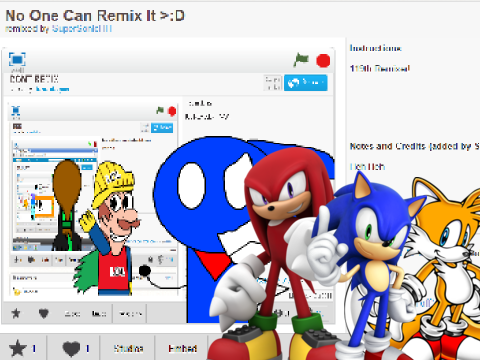Click the title No One Can Remix It >:D
Image resolution: width=480 pixels, height=360 pixels.
click(x=95, y=15)
